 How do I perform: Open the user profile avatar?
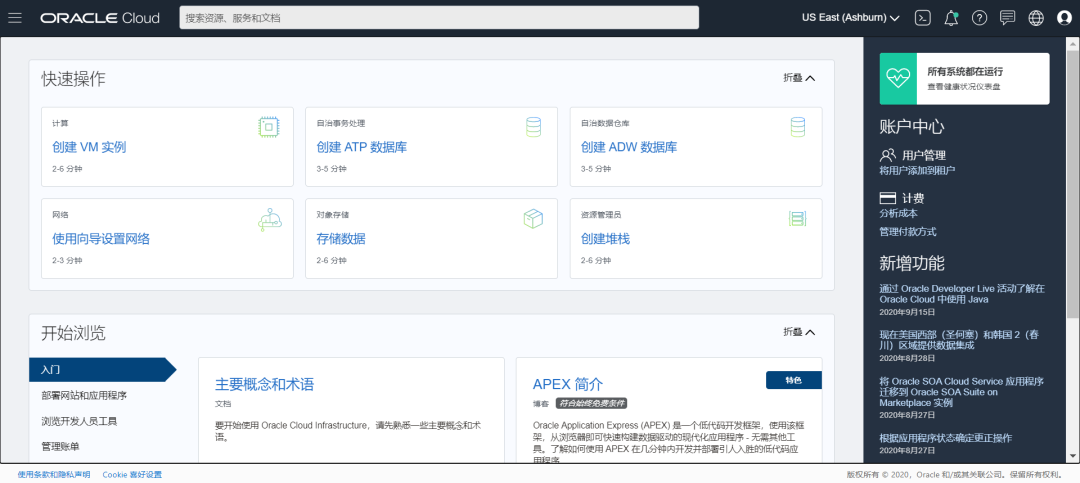1064,19
